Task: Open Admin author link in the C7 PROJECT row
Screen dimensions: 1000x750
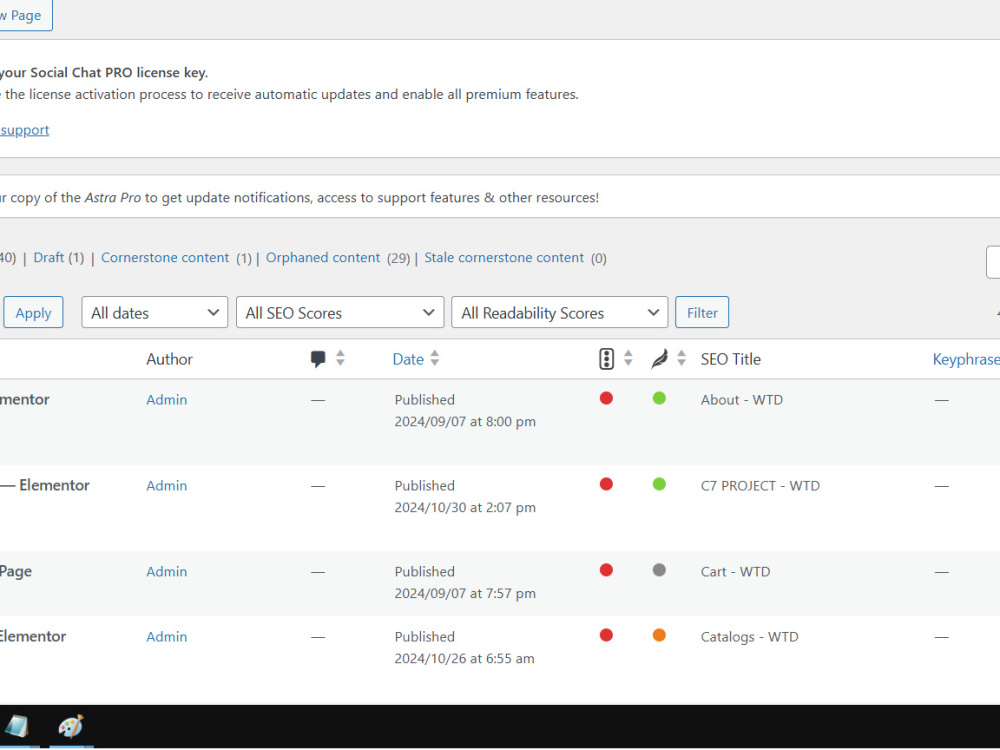Action: click(166, 486)
